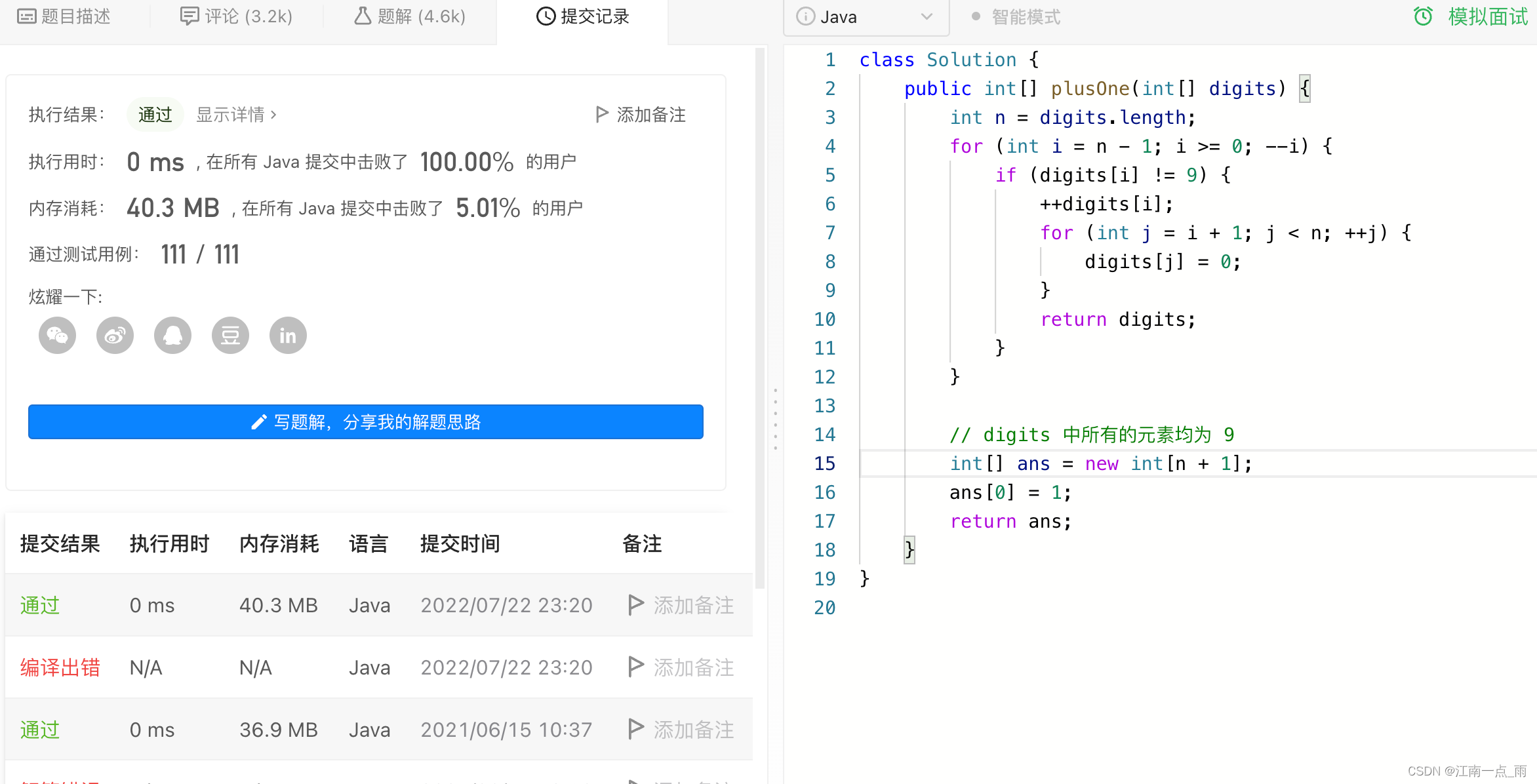Screen dimensions: 1537x784
Task: Share result via Weibo icon
Action: tap(115, 336)
